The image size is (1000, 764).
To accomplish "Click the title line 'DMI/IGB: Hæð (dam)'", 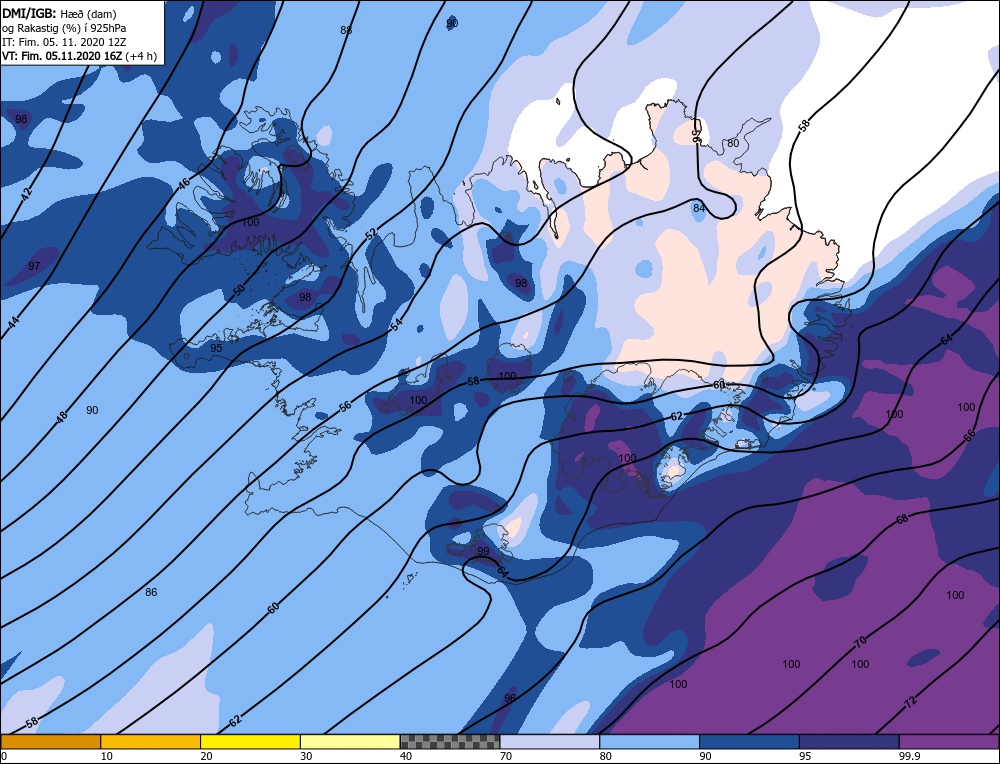I will tap(59, 13).
